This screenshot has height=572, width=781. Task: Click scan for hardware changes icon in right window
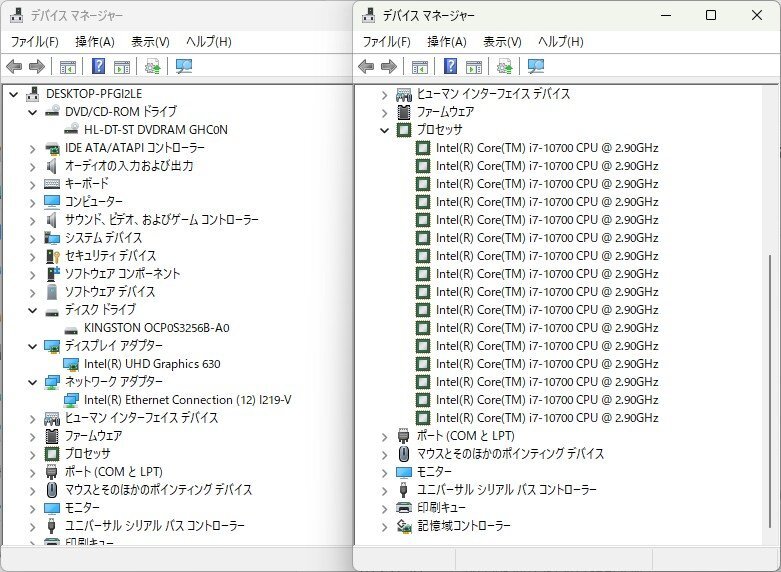pos(536,67)
